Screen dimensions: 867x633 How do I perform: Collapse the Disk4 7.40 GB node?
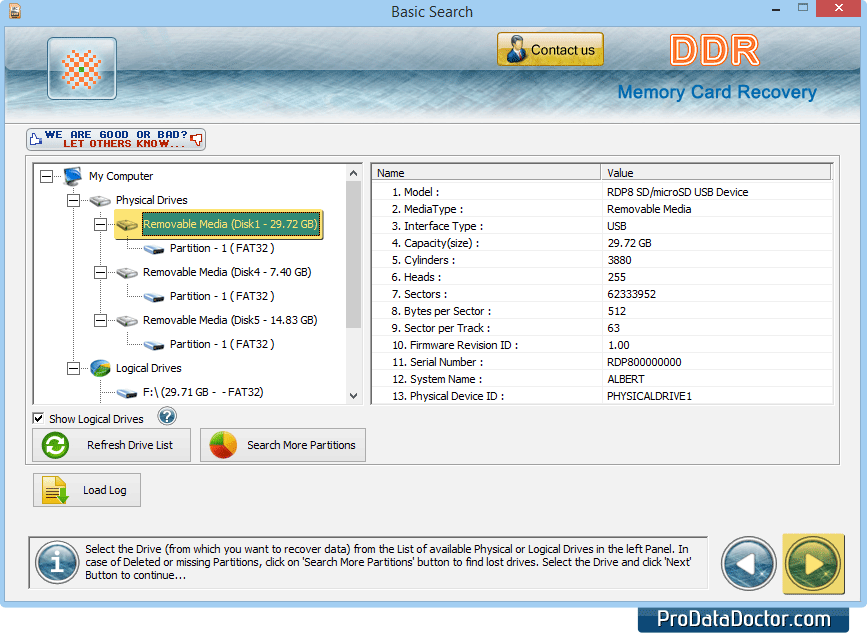coord(100,273)
